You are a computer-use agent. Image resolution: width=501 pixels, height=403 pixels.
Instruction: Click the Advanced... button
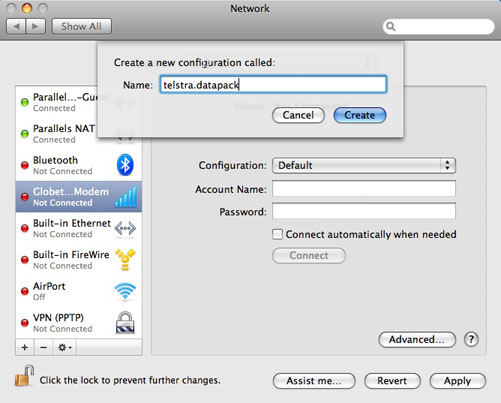pos(417,339)
